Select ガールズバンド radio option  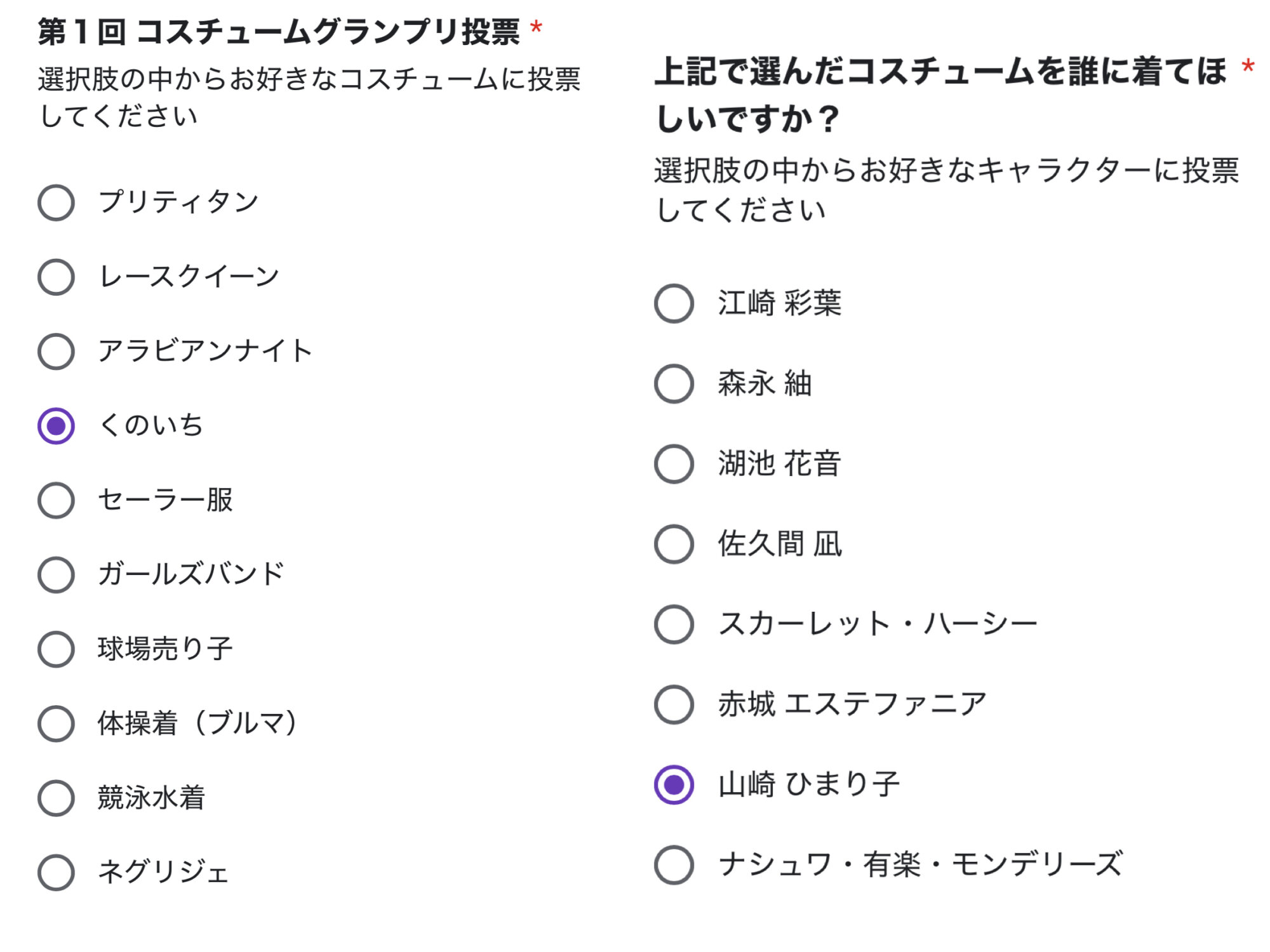57,574
